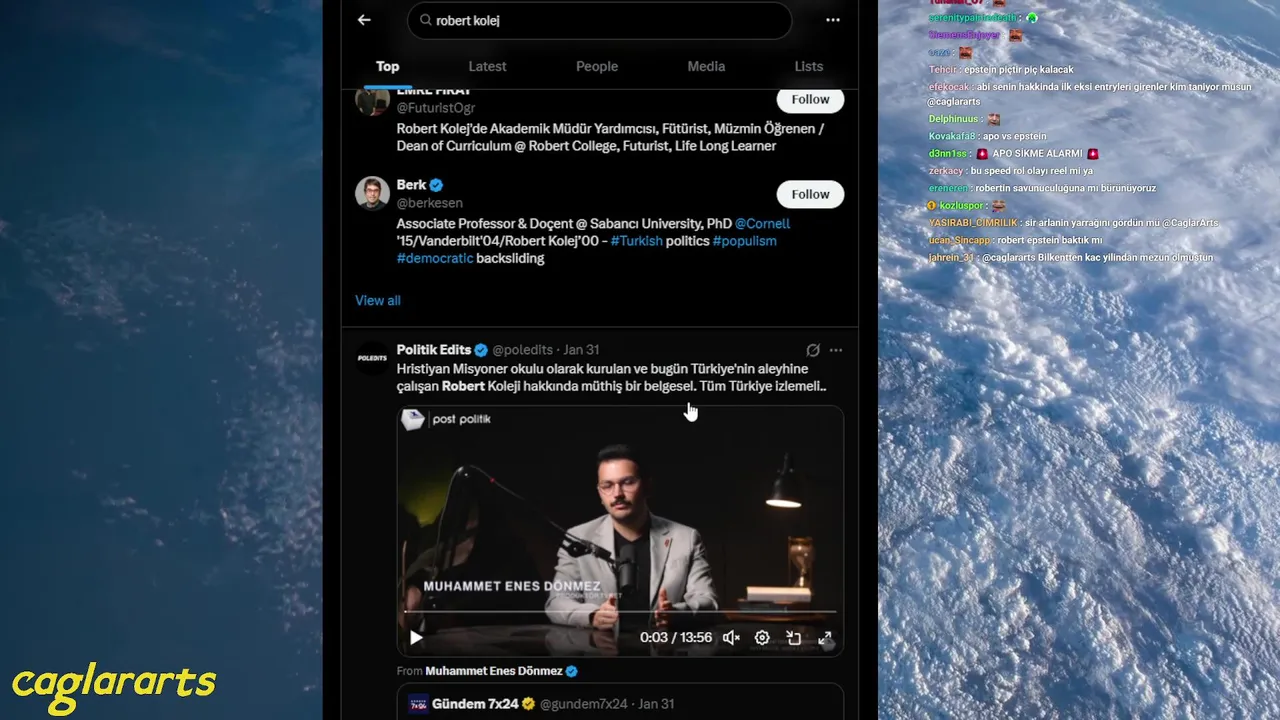Image resolution: width=1280 pixels, height=720 pixels.
Task: Open Politik Edits post date Jan 31
Action: pos(581,350)
